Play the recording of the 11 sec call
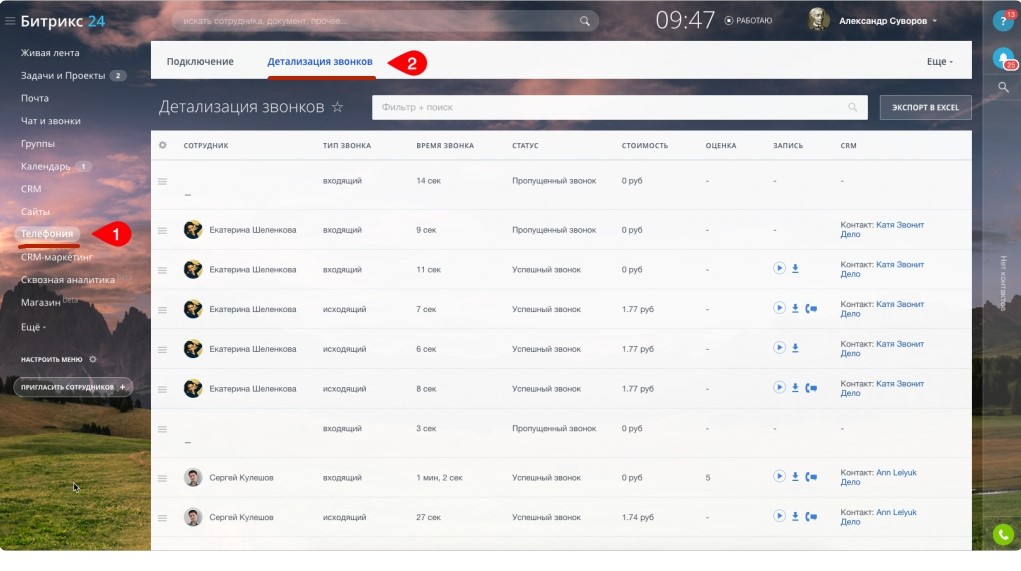1021x571 pixels. pyautogui.click(x=779, y=268)
